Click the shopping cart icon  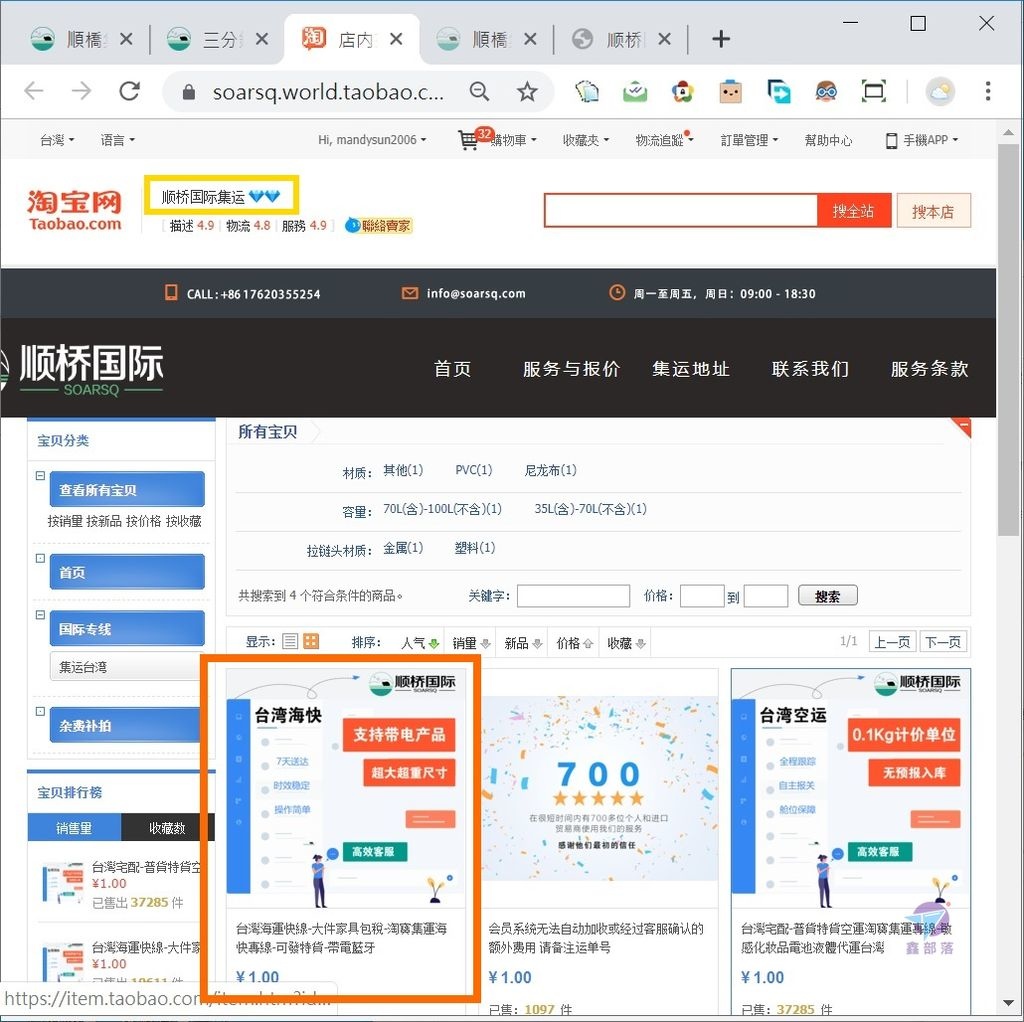(468, 139)
